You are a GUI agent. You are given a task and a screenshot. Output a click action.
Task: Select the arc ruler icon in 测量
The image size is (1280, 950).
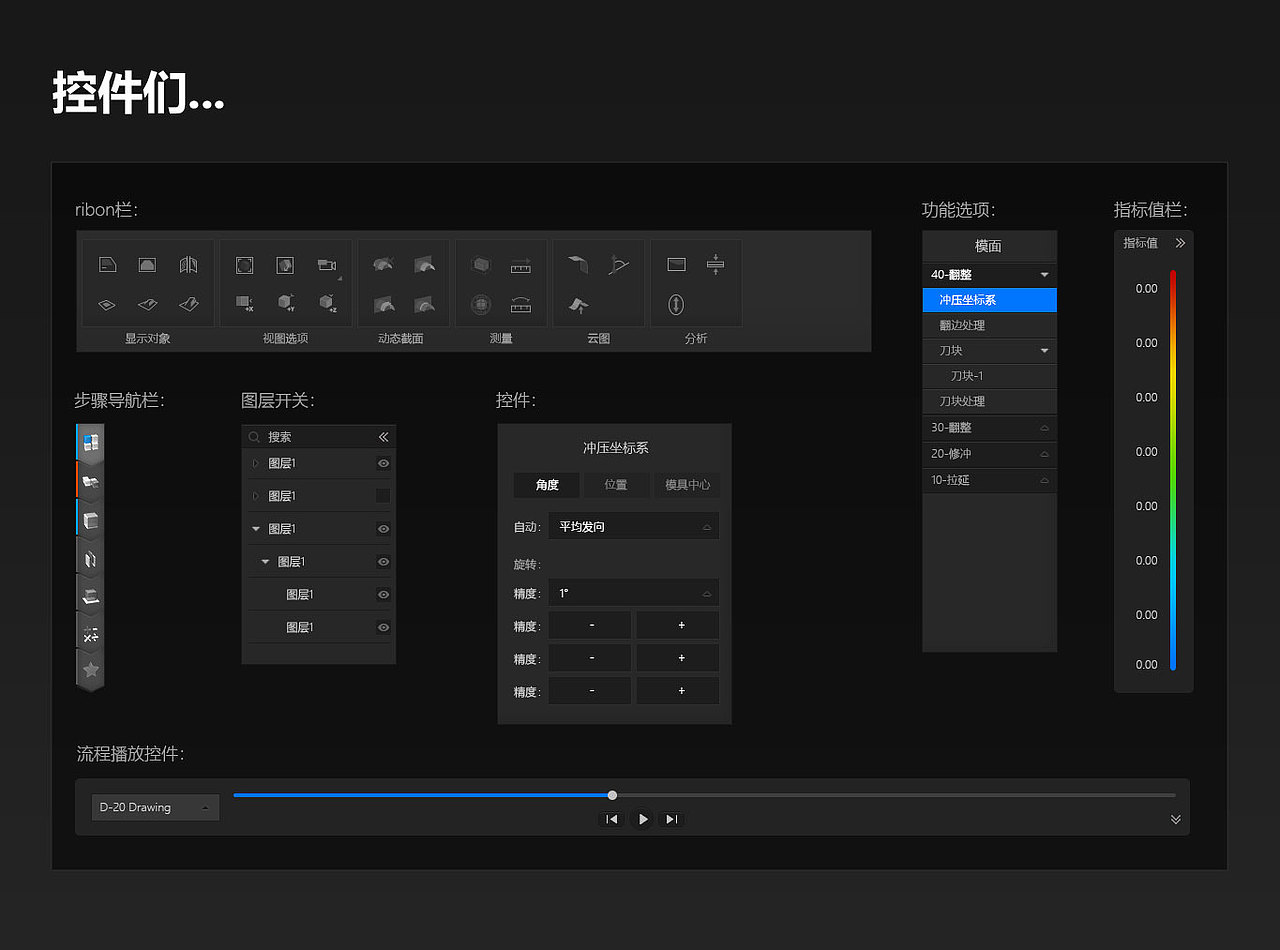(x=521, y=304)
